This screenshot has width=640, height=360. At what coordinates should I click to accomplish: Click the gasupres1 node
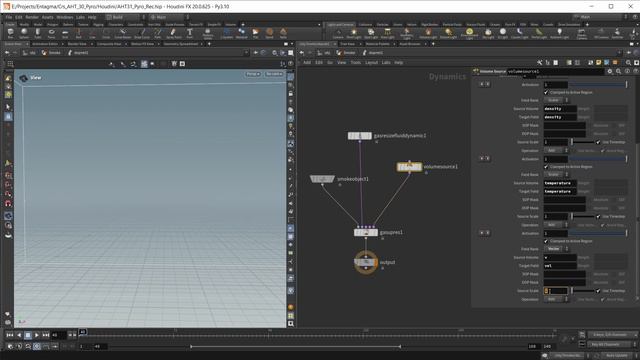click(x=366, y=232)
